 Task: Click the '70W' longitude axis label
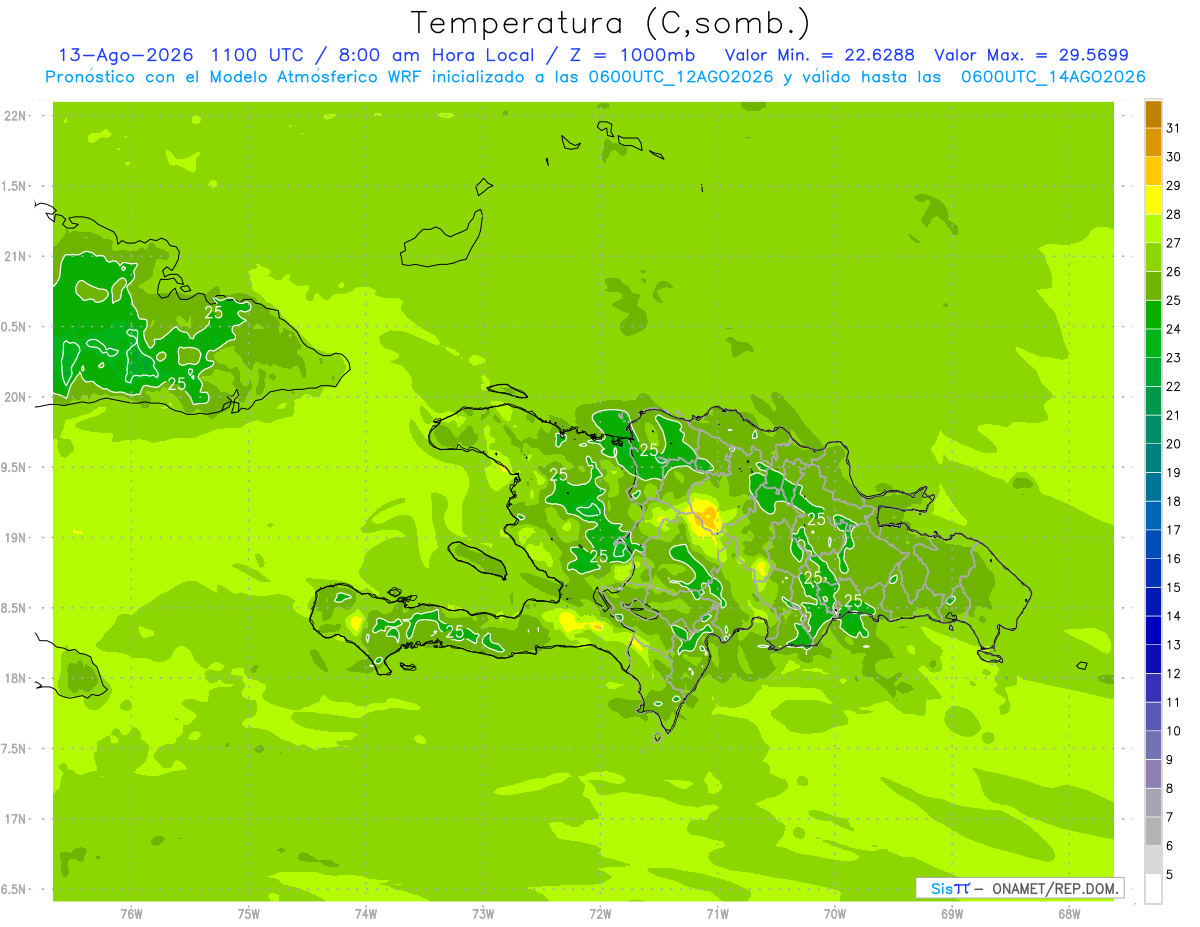pos(835,914)
